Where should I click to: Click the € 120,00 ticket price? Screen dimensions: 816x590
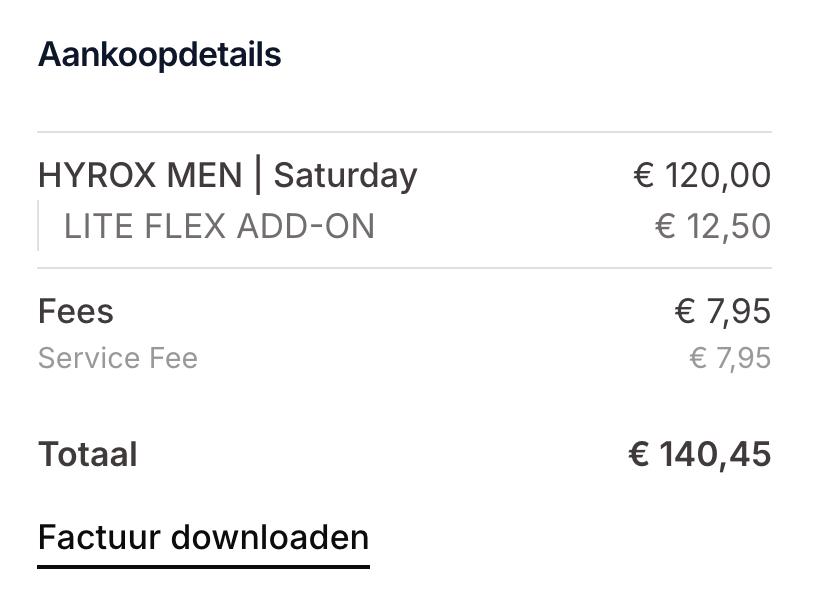point(703,174)
